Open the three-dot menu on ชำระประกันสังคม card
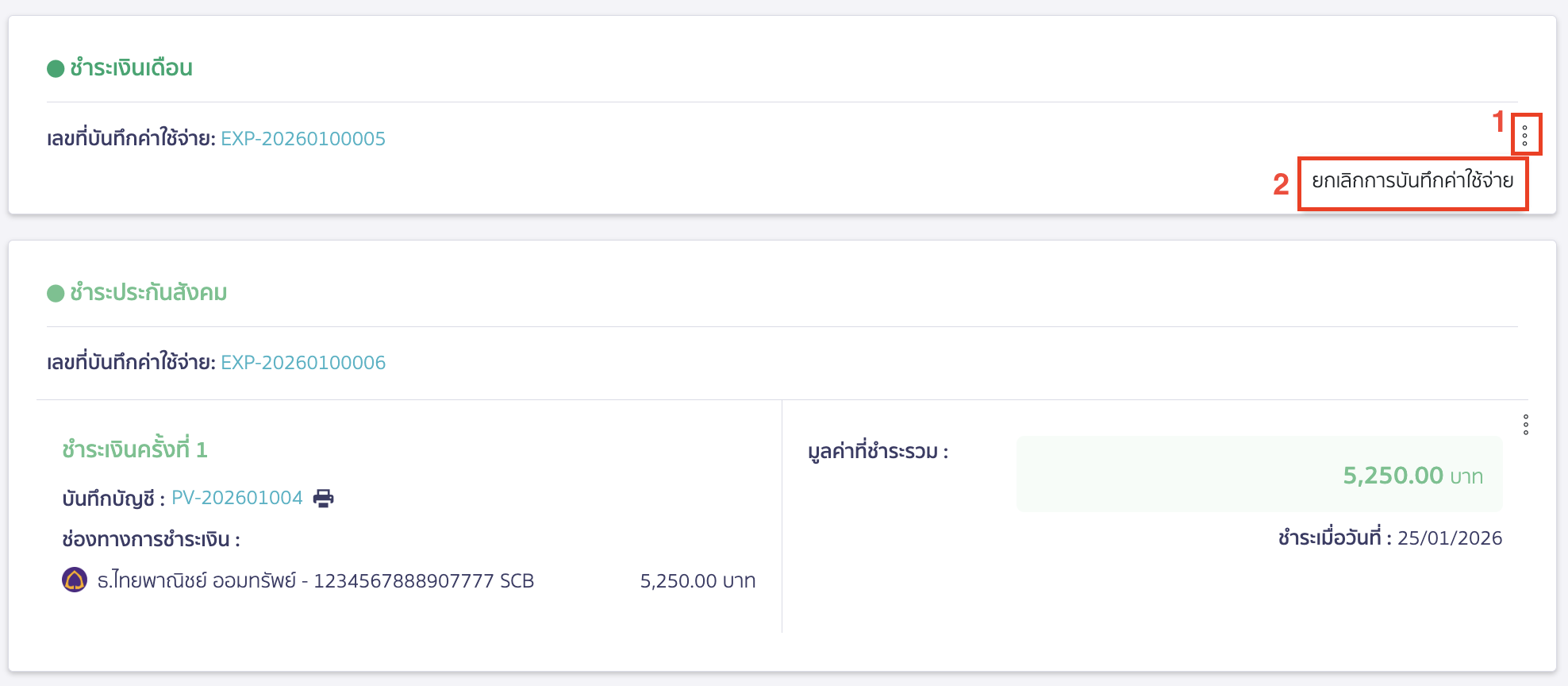1568x686 pixels. [x=1525, y=426]
